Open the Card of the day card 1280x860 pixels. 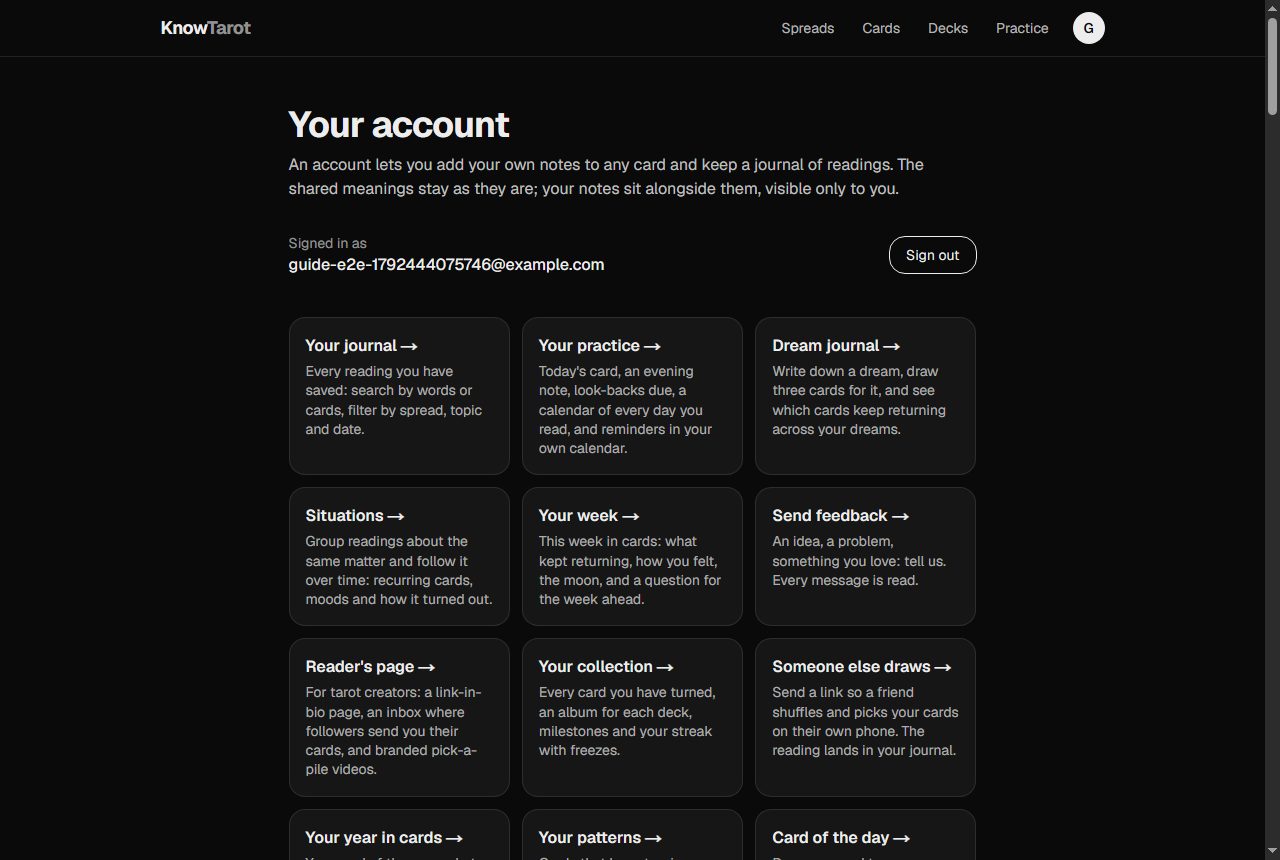click(x=865, y=835)
